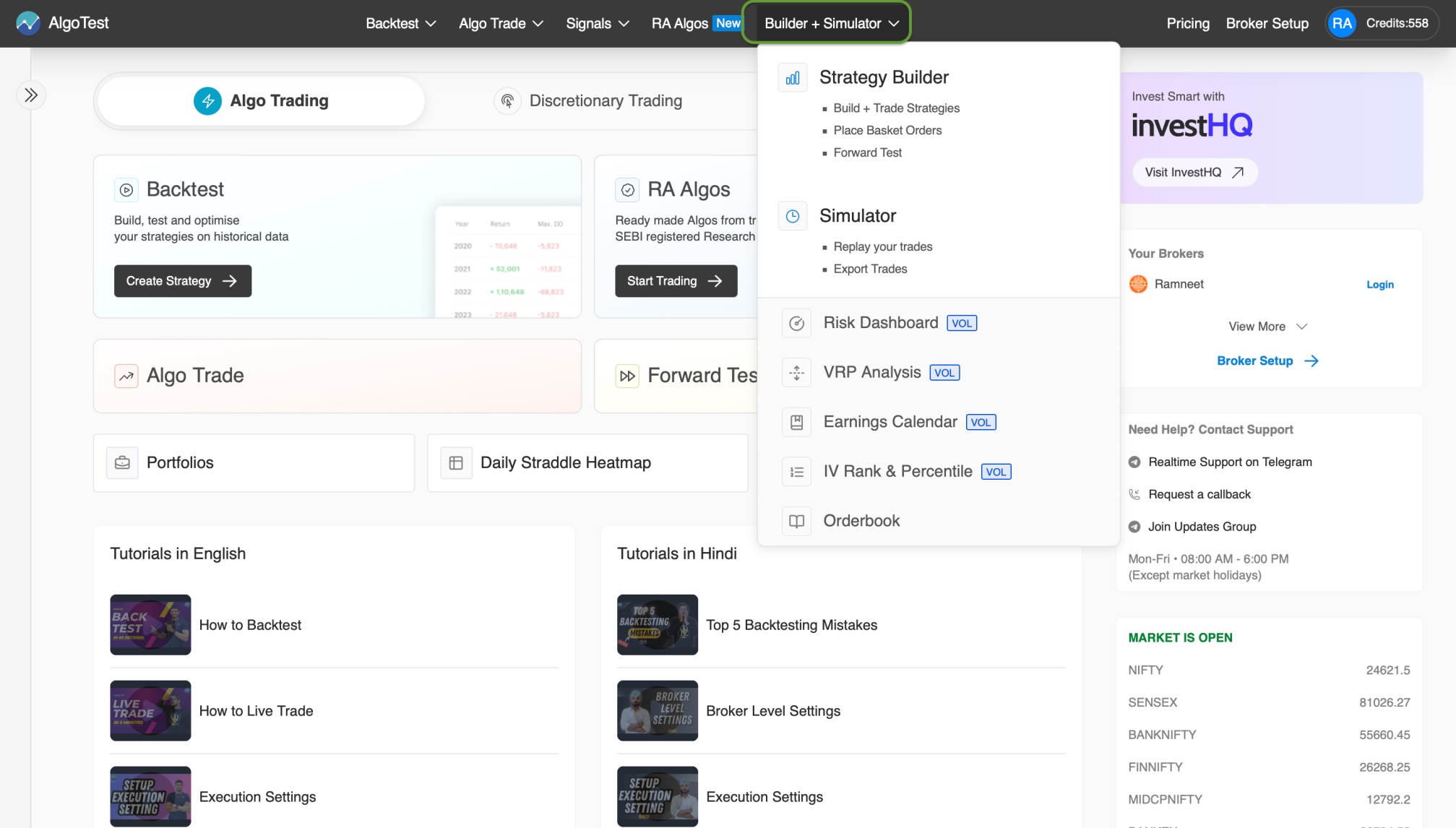Screen dimensions: 1456x828
Task: Open Strategy Builder via its bar chart icon
Action: point(793,77)
